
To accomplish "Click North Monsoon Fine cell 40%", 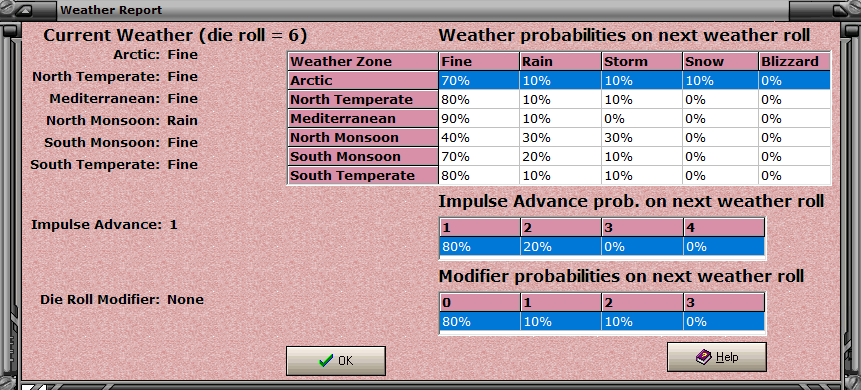I will click(479, 137).
